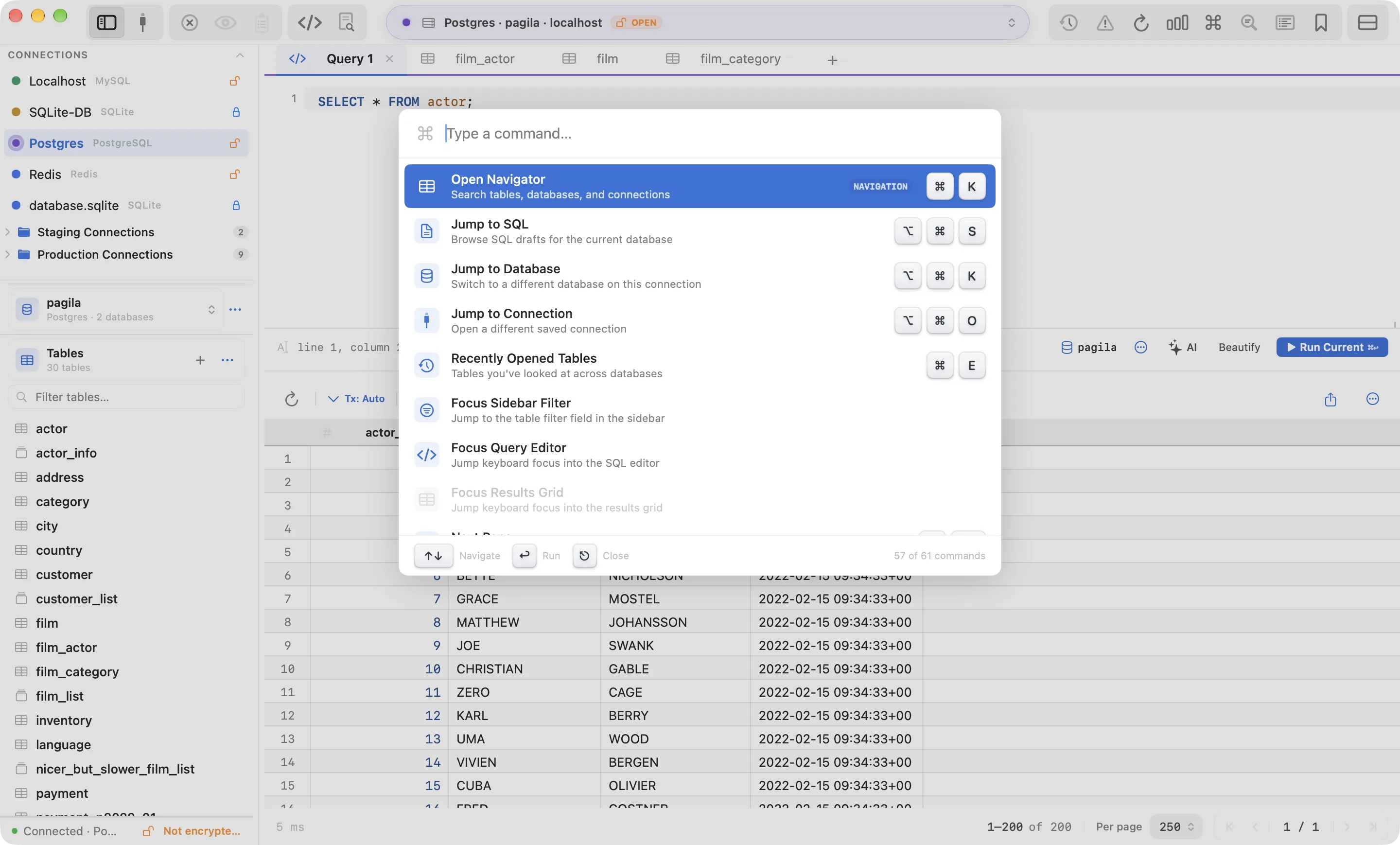Viewport: 1400px width, 845px height.
Task: Refresh the results with the reload icon
Action: point(291,399)
